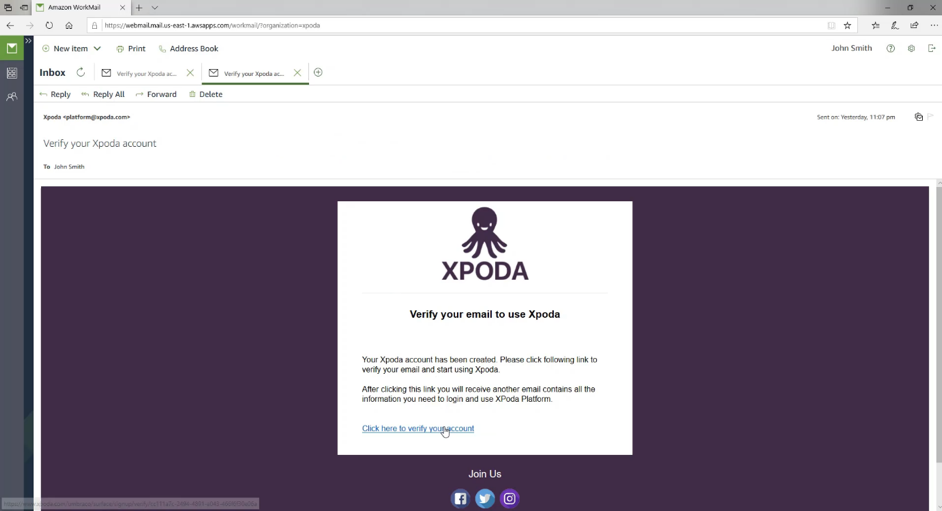Viewport: 942px width, 511px height.
Task: Flag this message
Action: click(931, 116)
